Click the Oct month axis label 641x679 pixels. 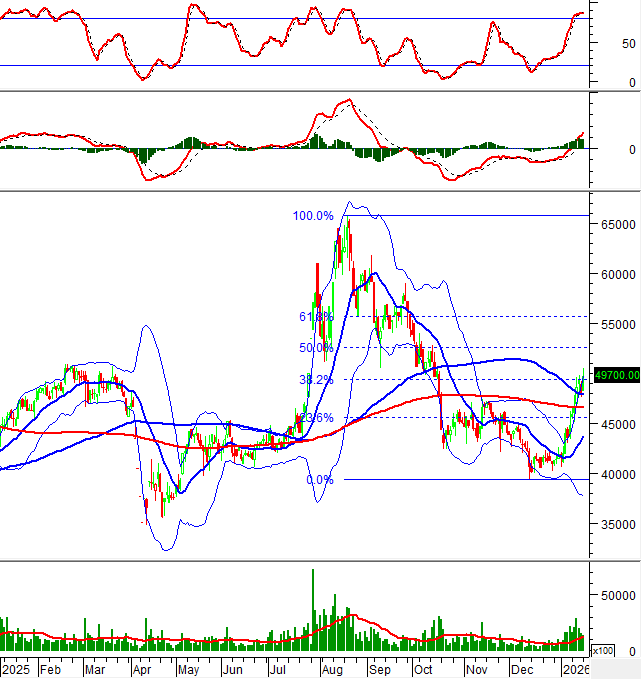[424, 668]
